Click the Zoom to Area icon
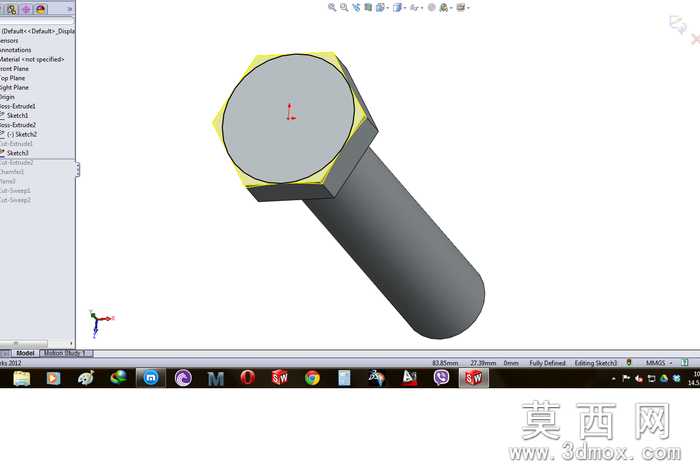The width and height of the screenshot is (700, 465). 344,7
